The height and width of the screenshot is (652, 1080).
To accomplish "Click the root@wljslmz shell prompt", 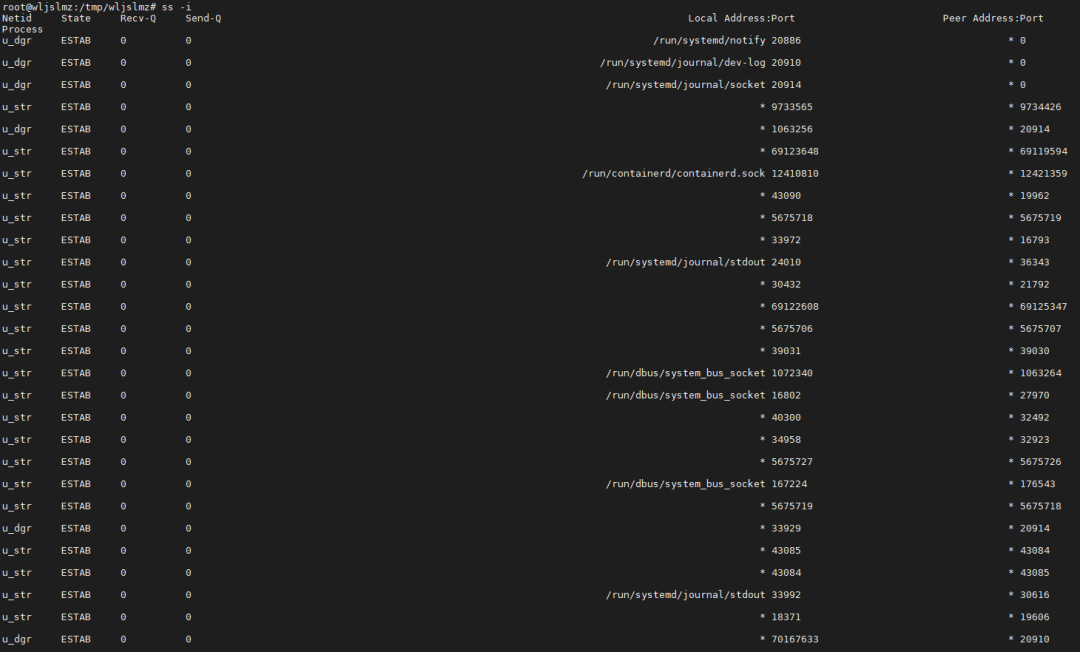I will 79,7.
